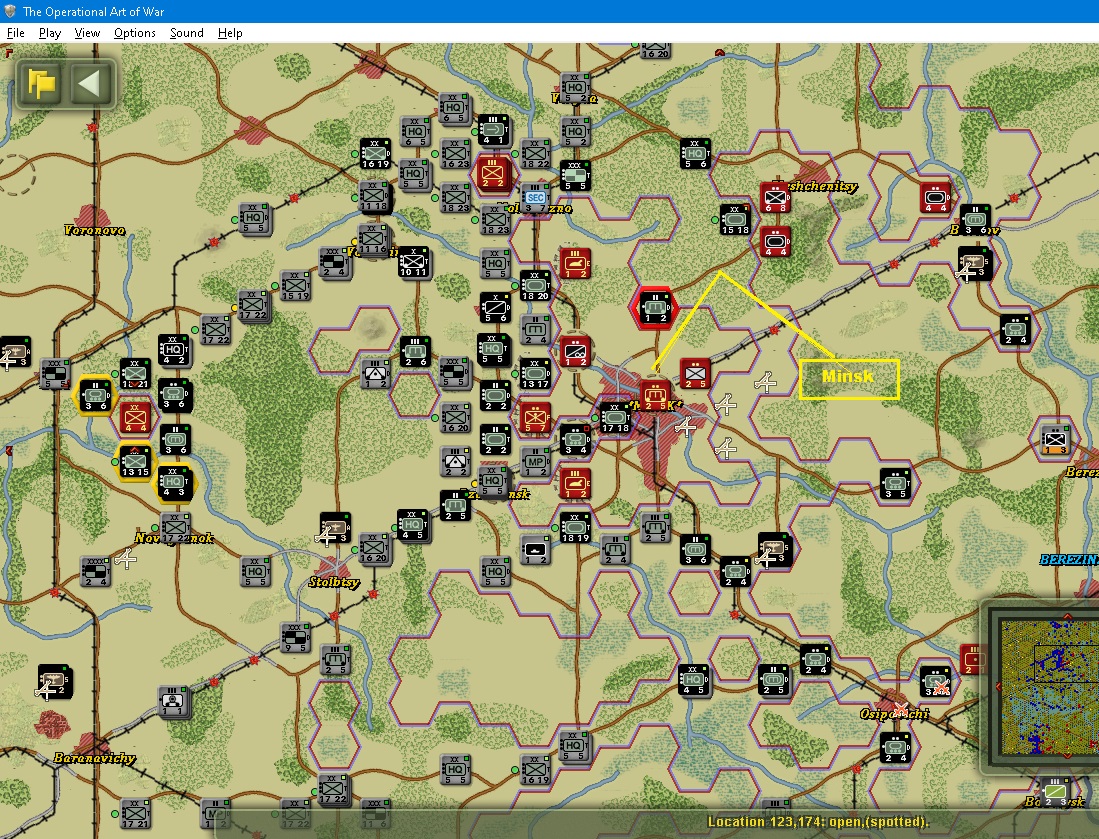Select yellow-highlighted black HQ 4 3
Screen dimensions: 1099x839
(174, 484)
